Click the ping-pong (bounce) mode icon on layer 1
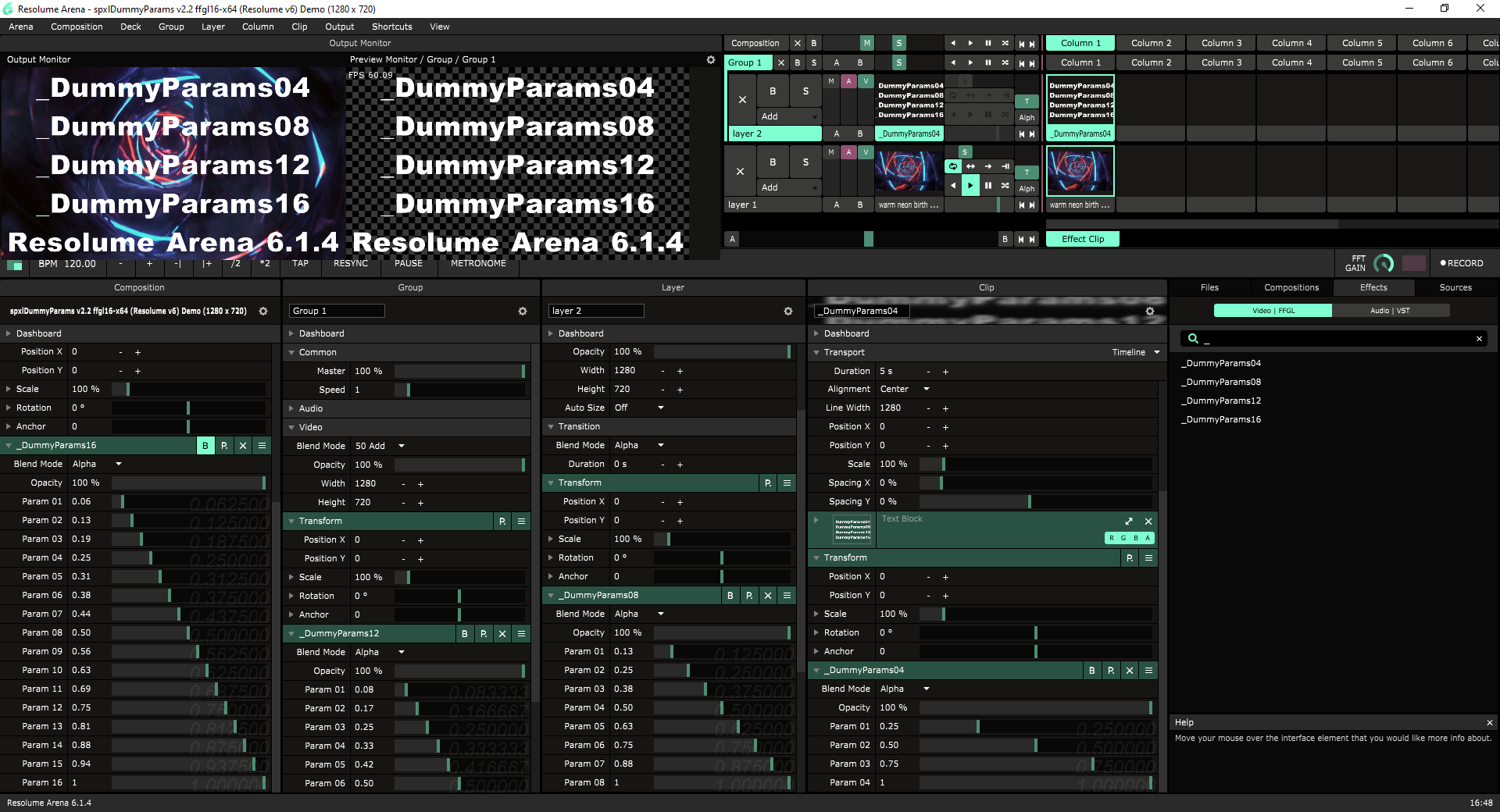Screen dimensions: 1500x812 (970, 166)
